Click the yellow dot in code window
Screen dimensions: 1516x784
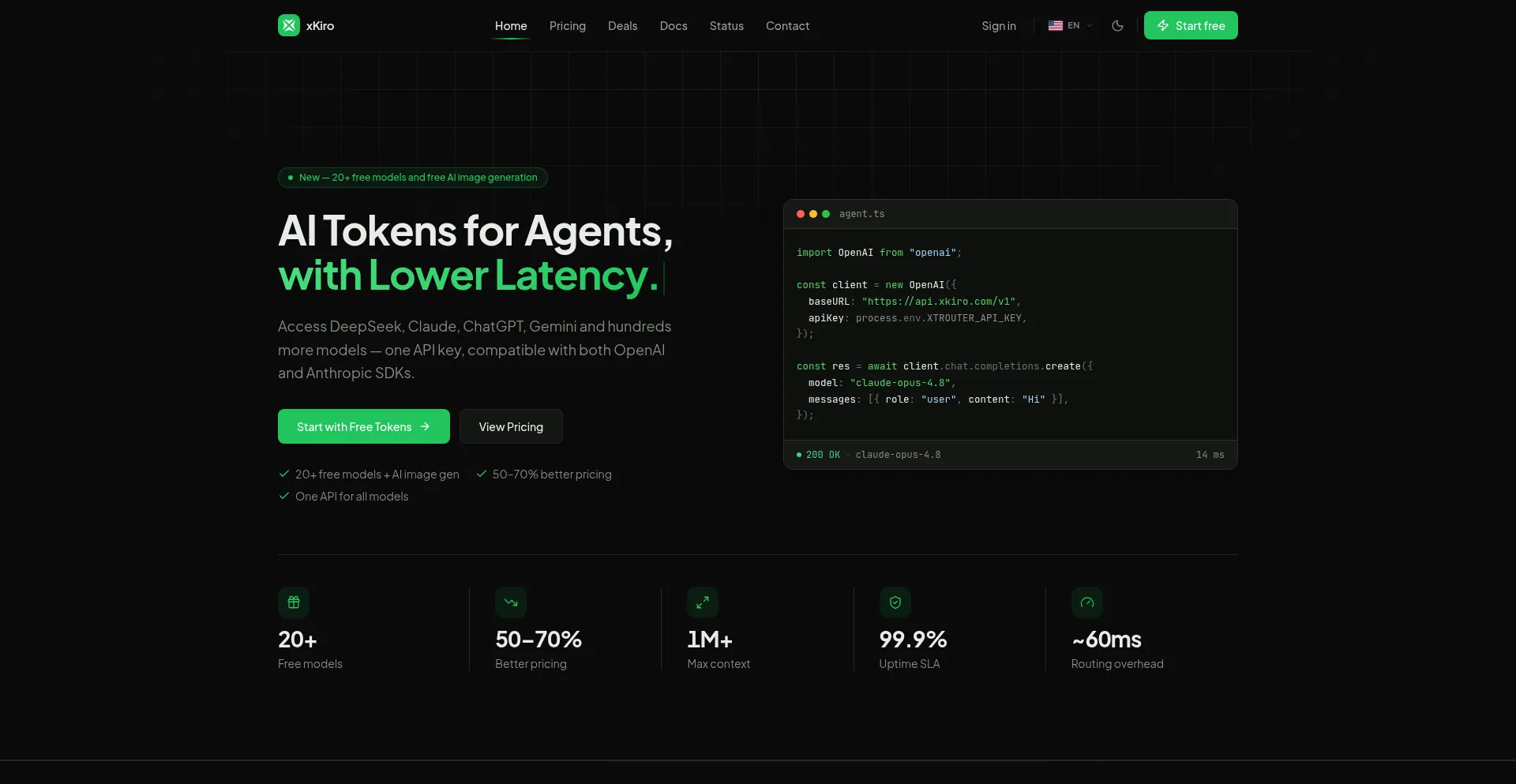[813, 214]
